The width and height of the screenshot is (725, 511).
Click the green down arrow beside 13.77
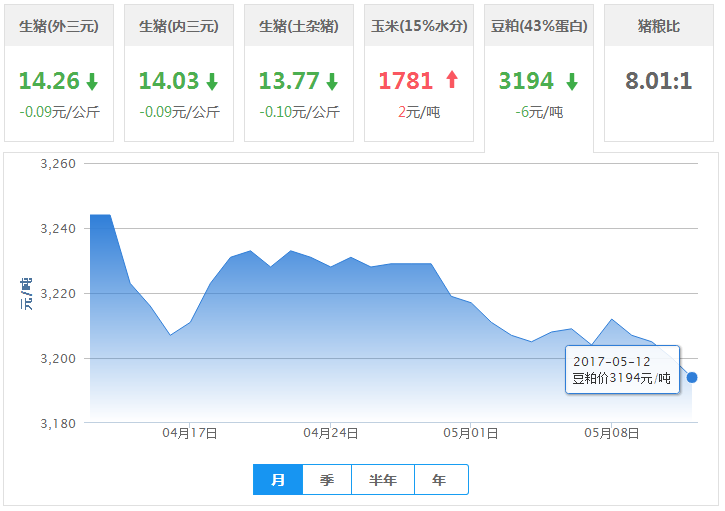point(332,81)
